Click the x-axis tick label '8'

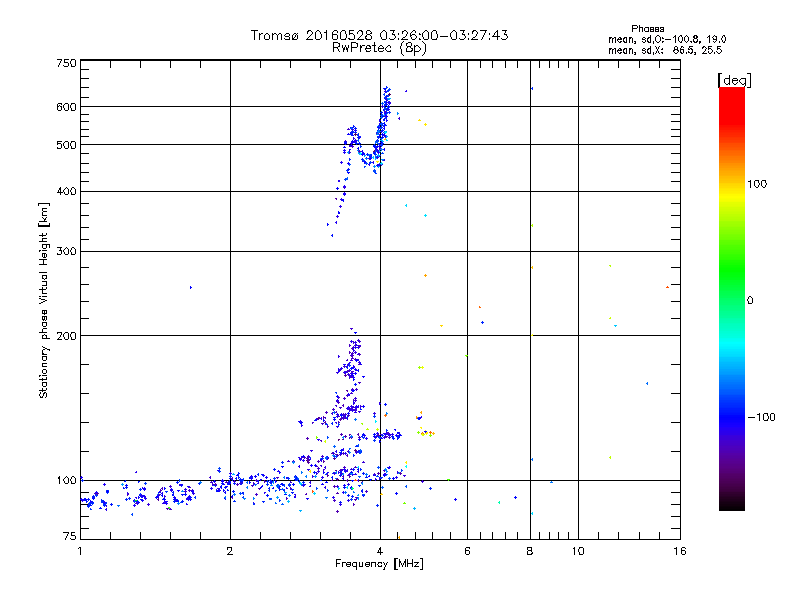[x=530, y=551]
